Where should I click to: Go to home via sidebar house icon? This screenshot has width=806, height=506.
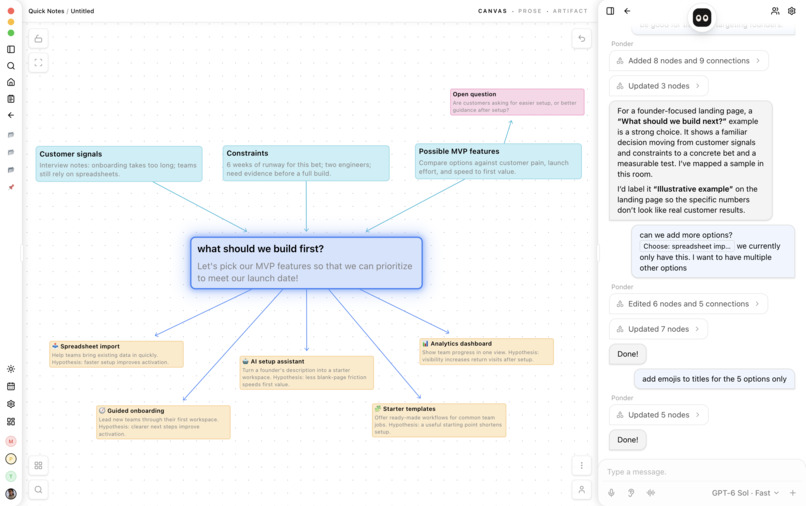(x=11, y=82)
